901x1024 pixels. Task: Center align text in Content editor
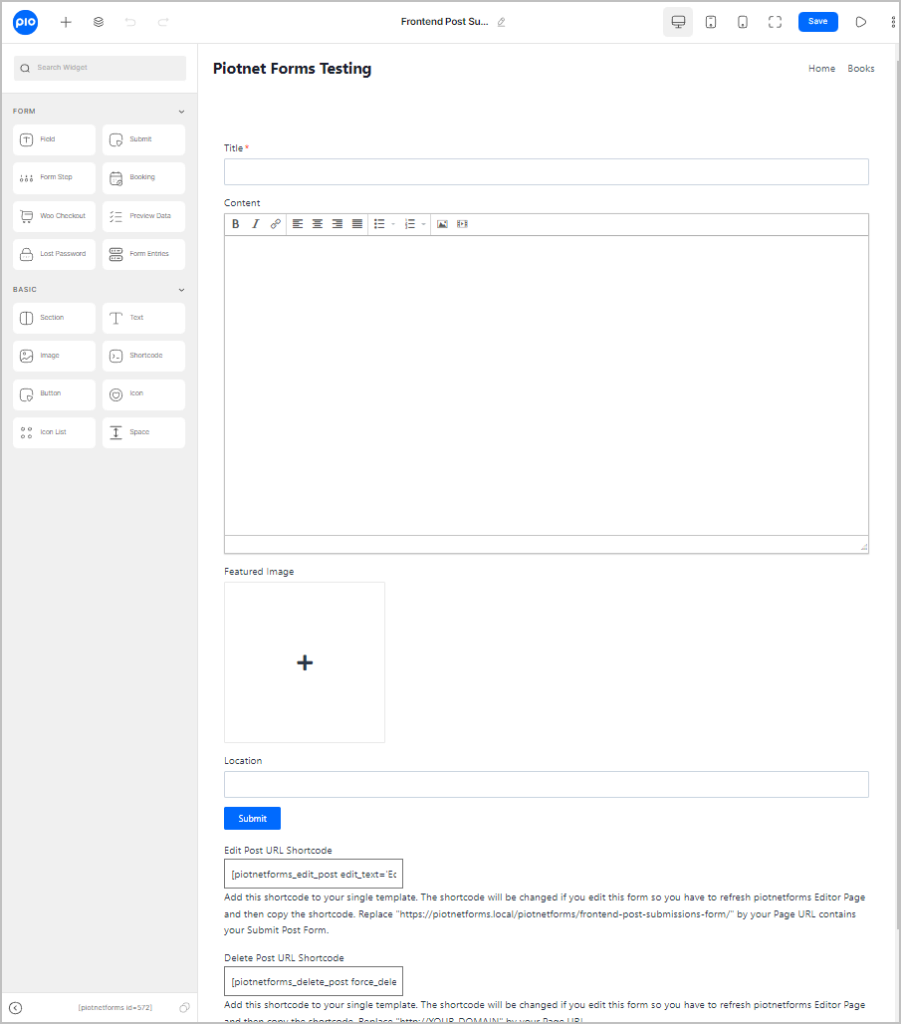(317, 224)
